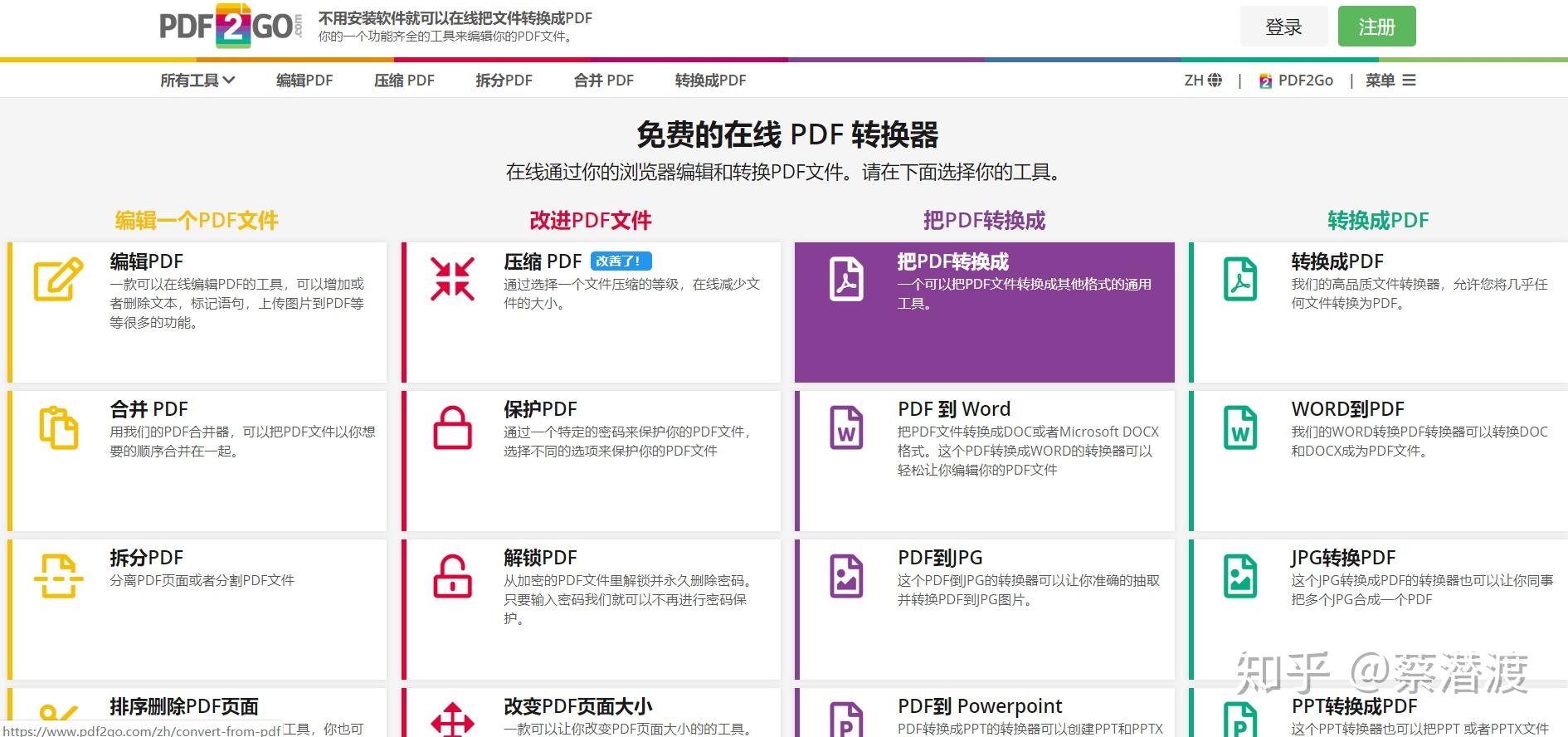Open the PPT转换PDF card title
Image resolution: width=1568 pixels, height=737 pixels.
(1354, 706)
